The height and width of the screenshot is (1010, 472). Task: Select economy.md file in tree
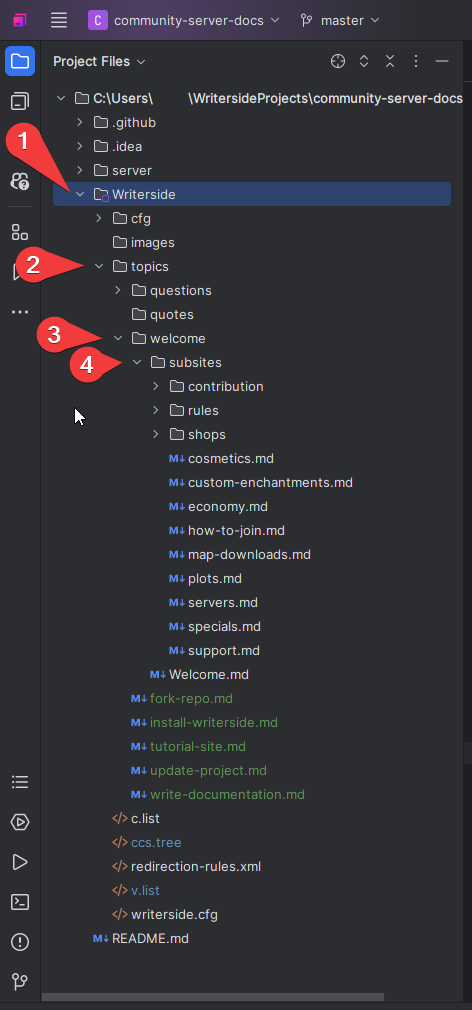(227, 507)
